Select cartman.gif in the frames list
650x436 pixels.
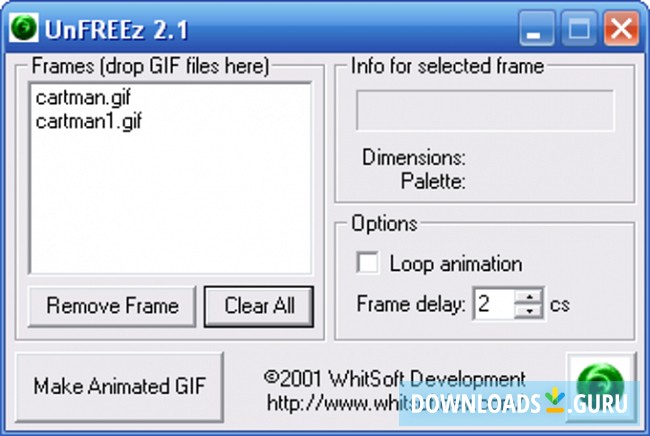pos(83,98)
